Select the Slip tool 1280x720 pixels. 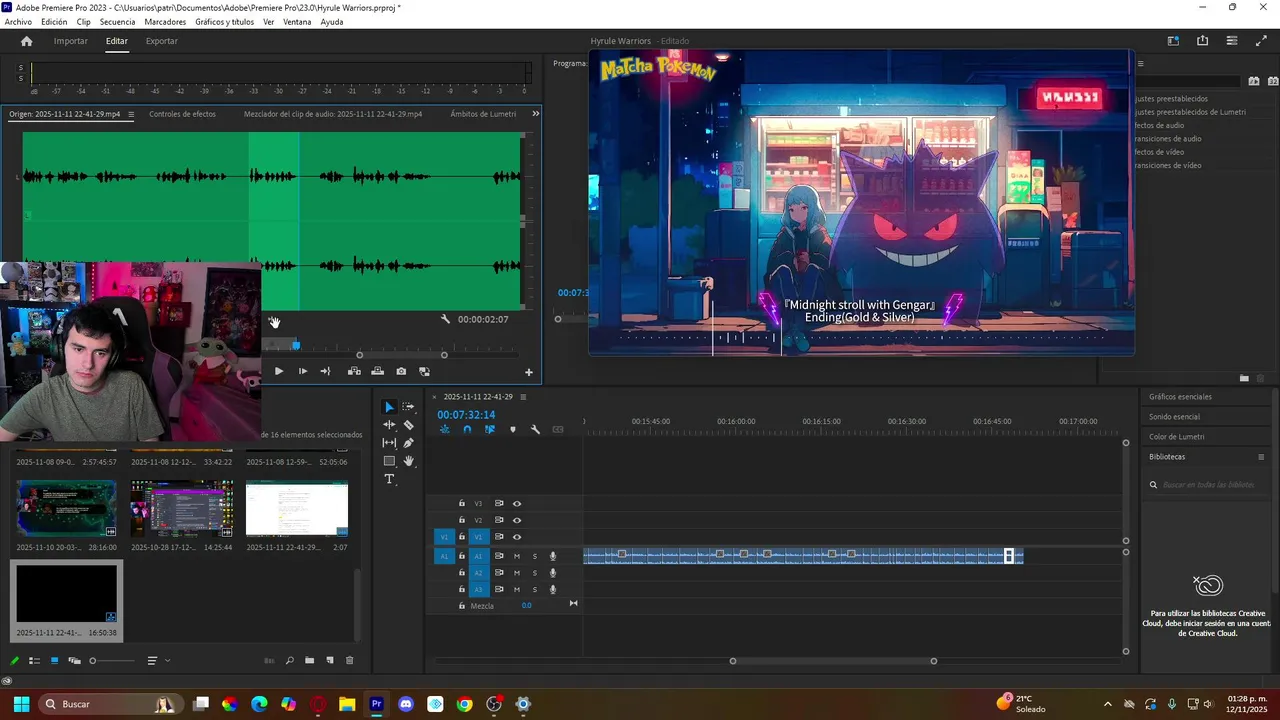click(389, 443)
